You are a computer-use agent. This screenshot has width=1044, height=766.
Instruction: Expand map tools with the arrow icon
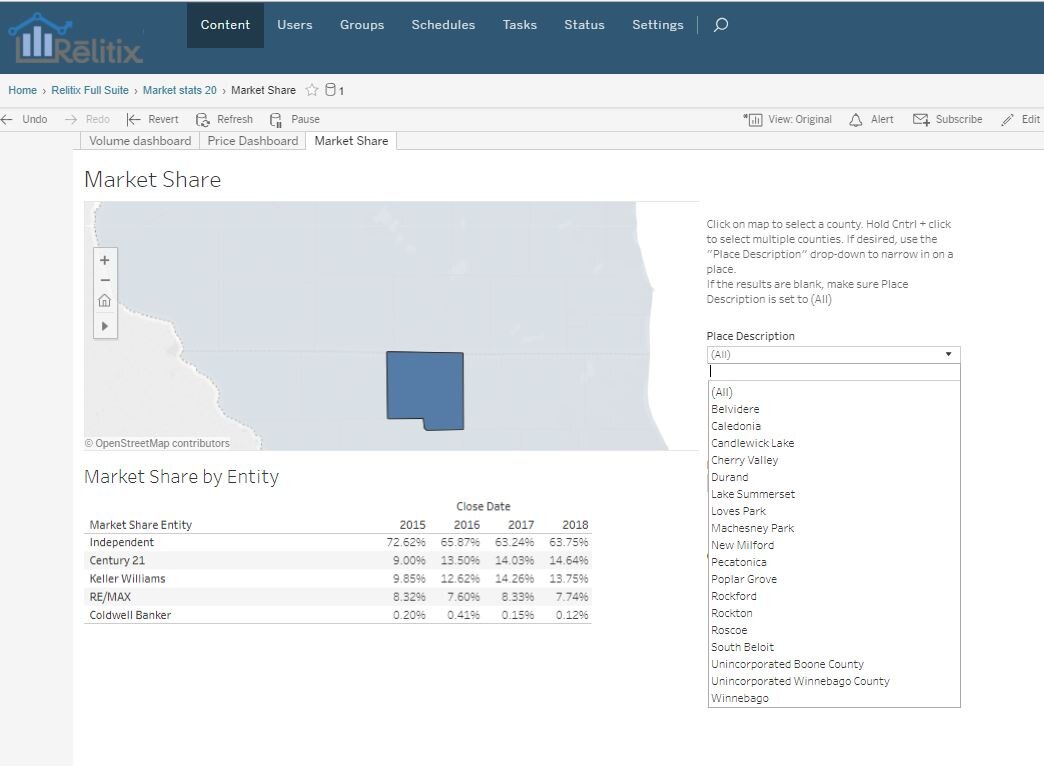point(105,326)
